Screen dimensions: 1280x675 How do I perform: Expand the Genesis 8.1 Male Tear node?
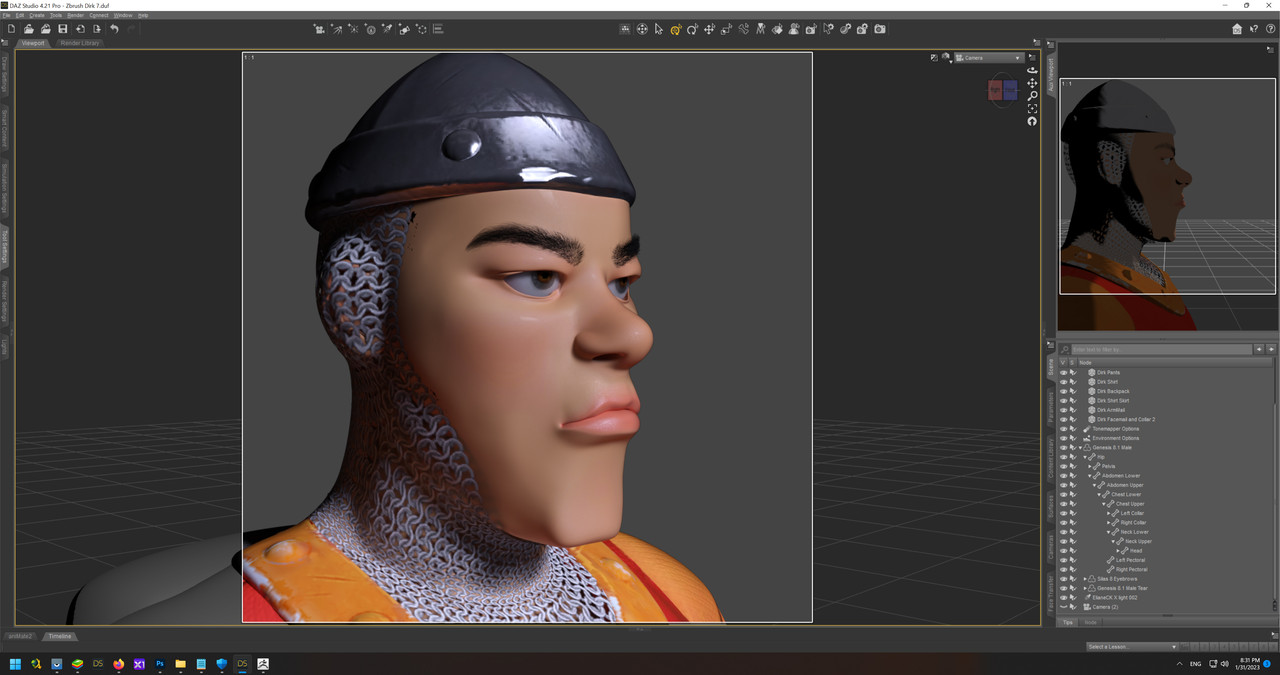[1085, 588]
